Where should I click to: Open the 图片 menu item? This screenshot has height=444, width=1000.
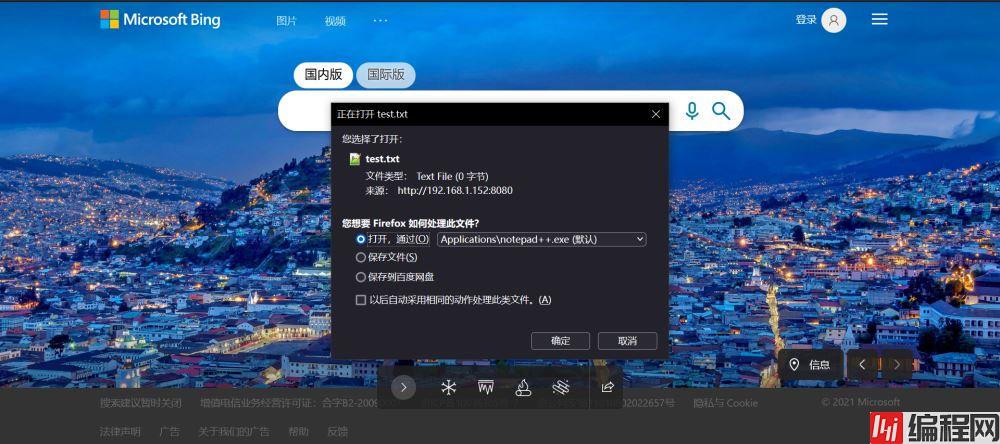click(x=286, y=20)
